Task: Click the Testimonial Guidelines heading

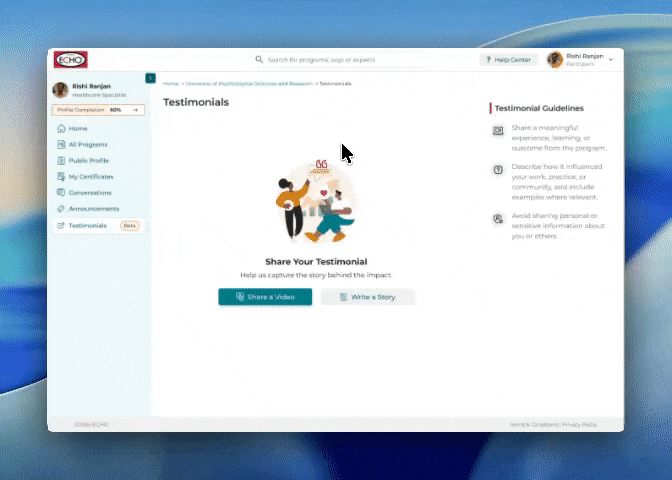Action: pyautogui.click(x=539, y=108)
